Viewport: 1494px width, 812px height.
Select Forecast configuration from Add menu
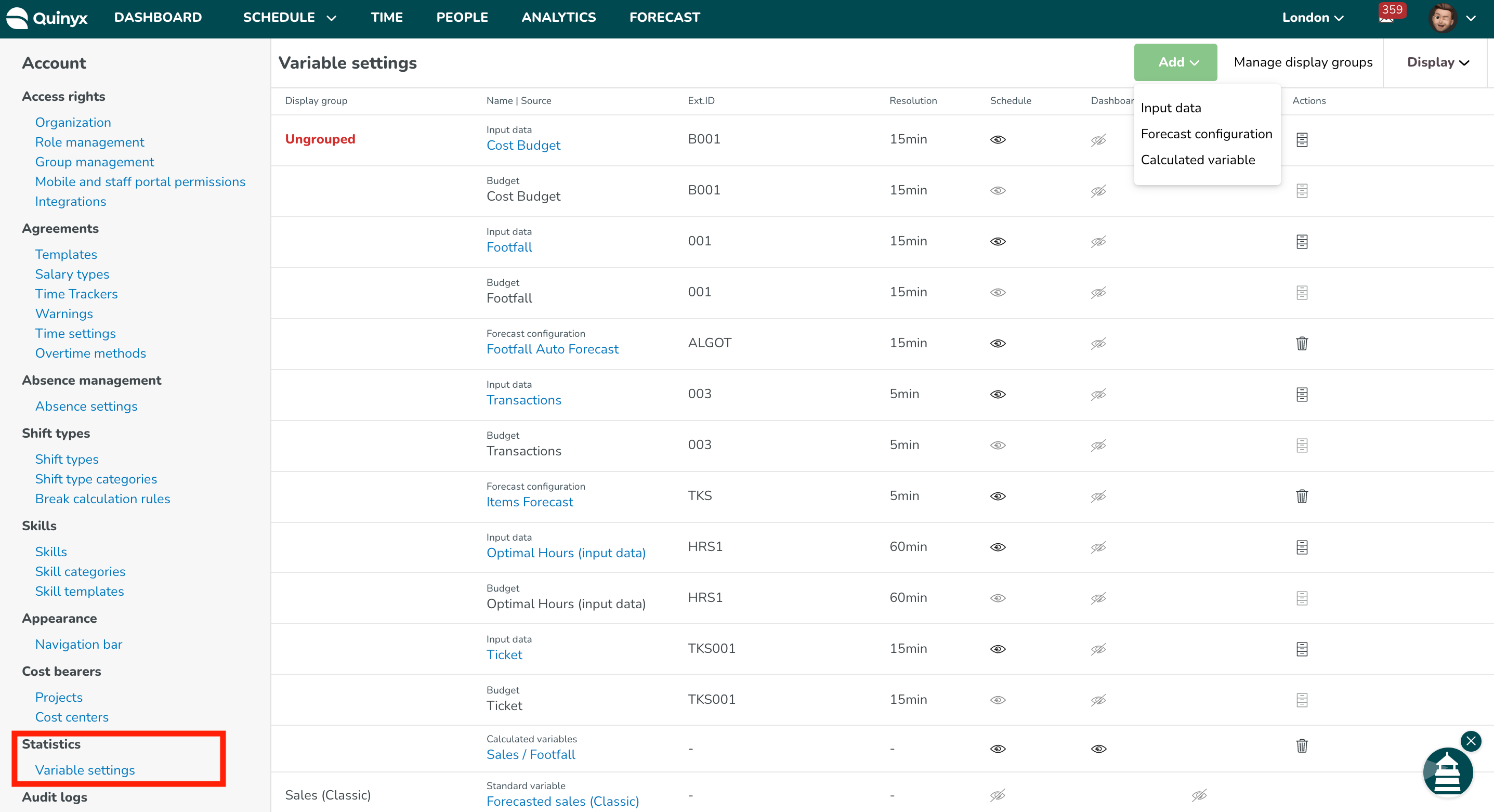1207,134
